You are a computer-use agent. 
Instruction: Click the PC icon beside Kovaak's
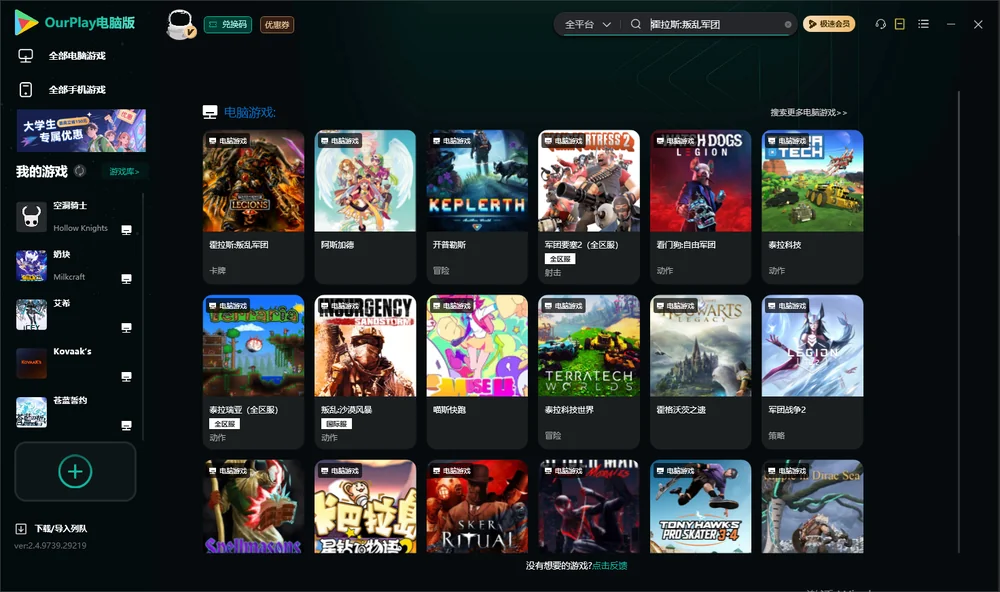click(x=126, y=376)
